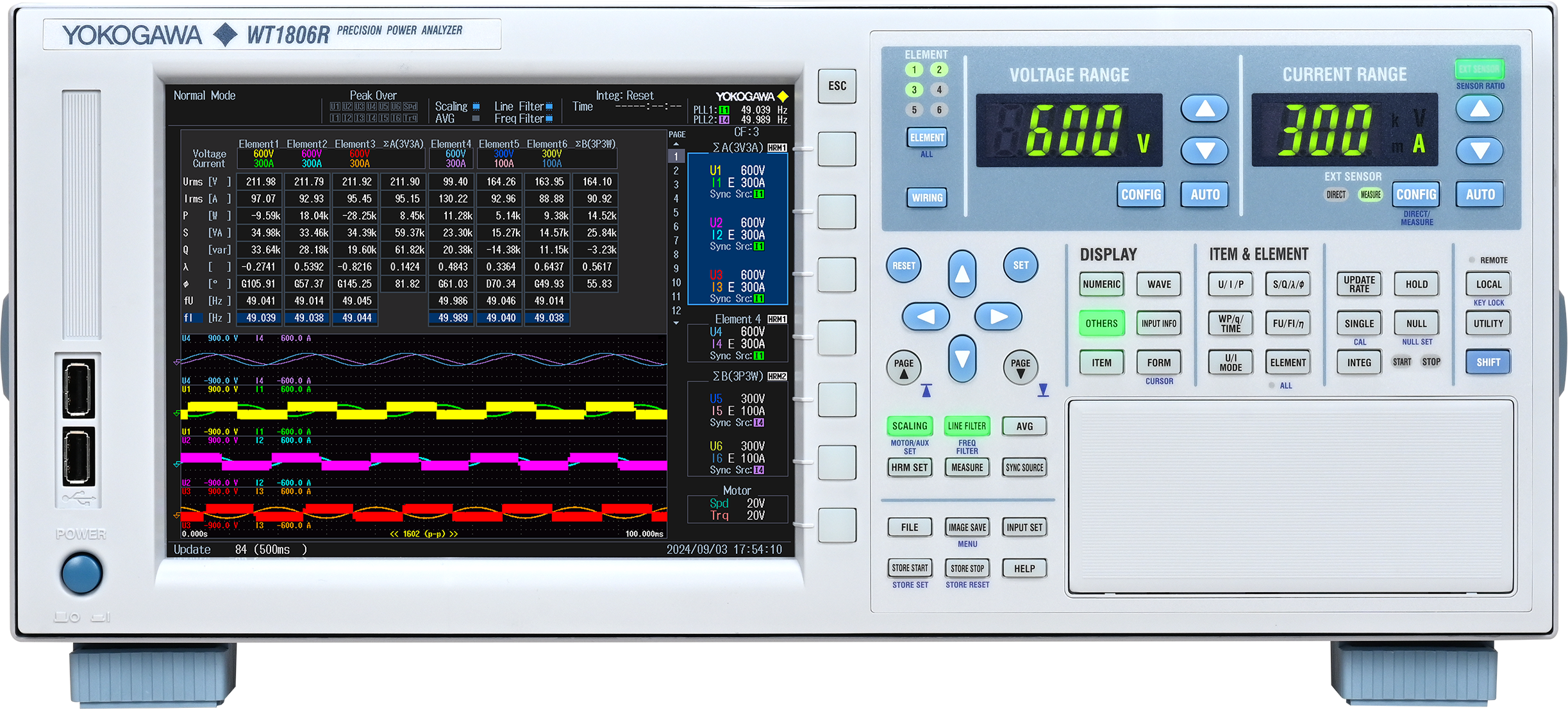Switch display to OTHERS

point(1101,324)
